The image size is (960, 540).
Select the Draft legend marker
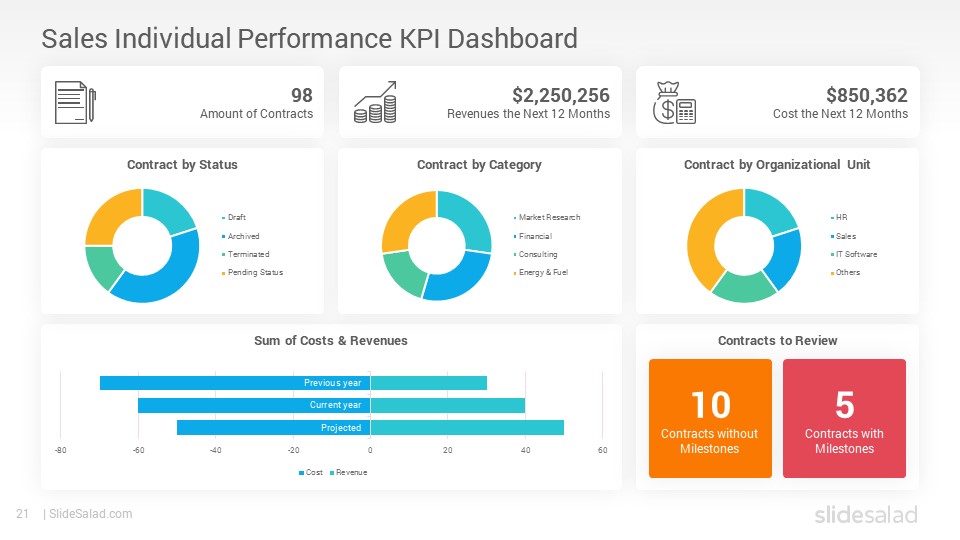[x=223, y=218]
